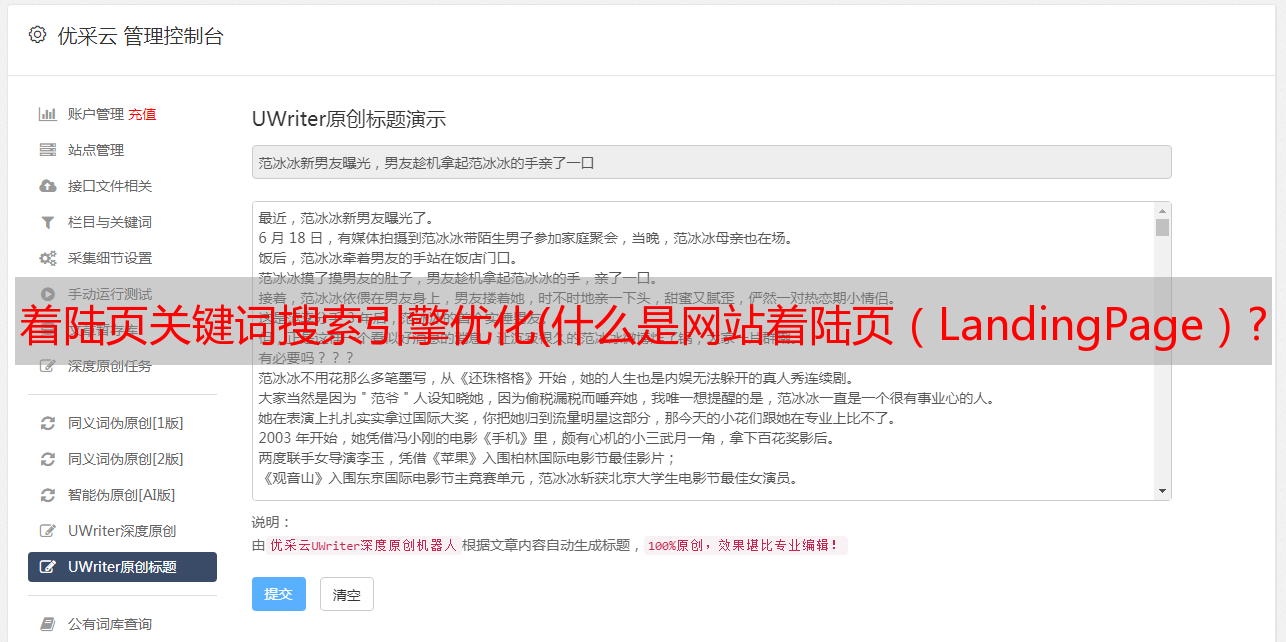Click the gears icon for 采集细节设置
The width and height of the screenshot is (1286, 642).
pos(47,258)
